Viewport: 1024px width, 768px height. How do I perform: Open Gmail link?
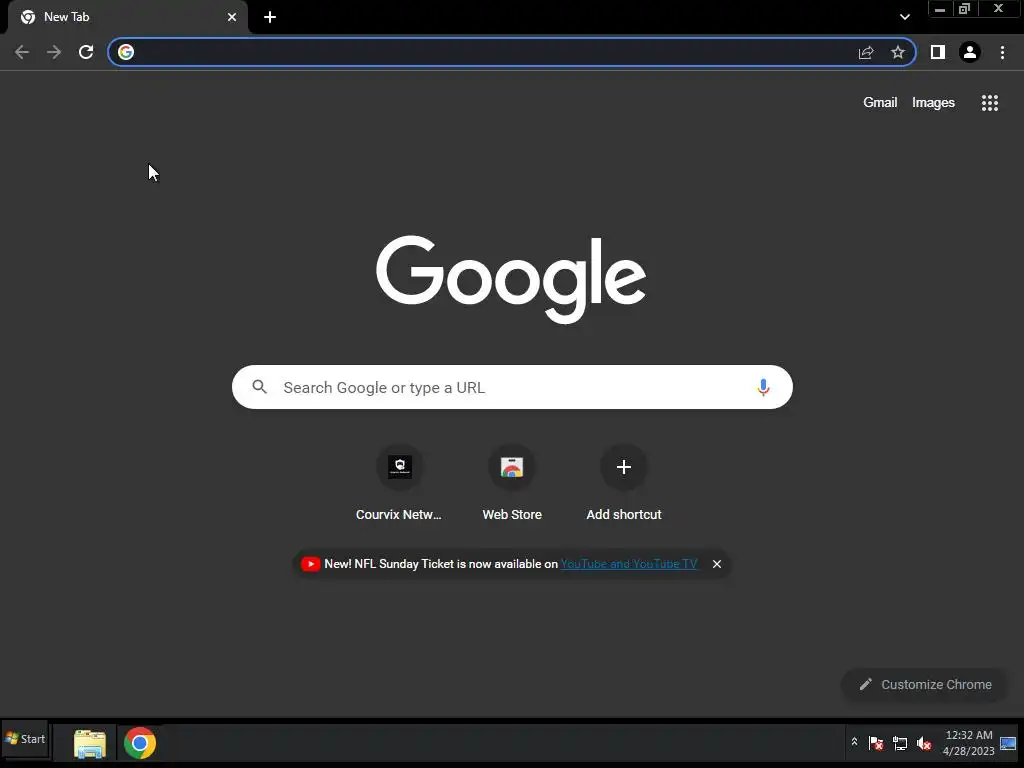(x=880, y=103)
